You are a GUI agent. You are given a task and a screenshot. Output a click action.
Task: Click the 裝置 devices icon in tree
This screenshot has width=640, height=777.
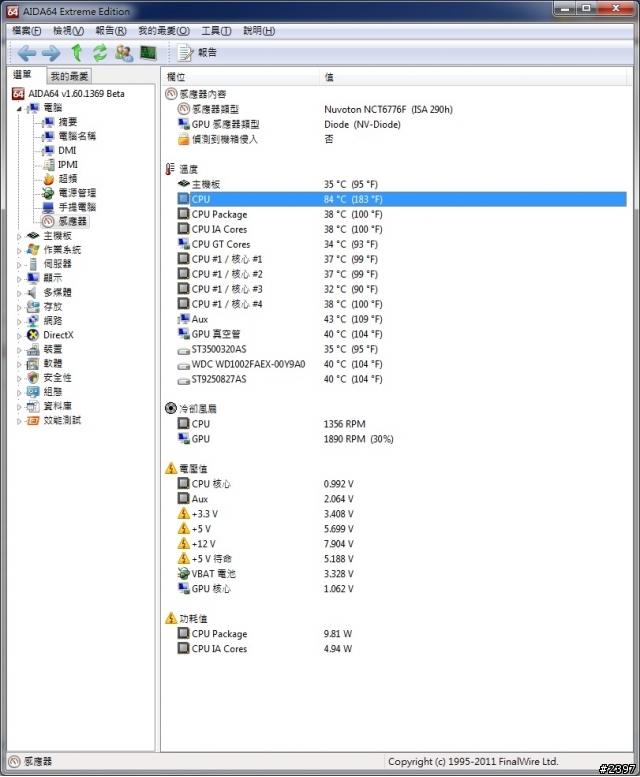(33, 349)
